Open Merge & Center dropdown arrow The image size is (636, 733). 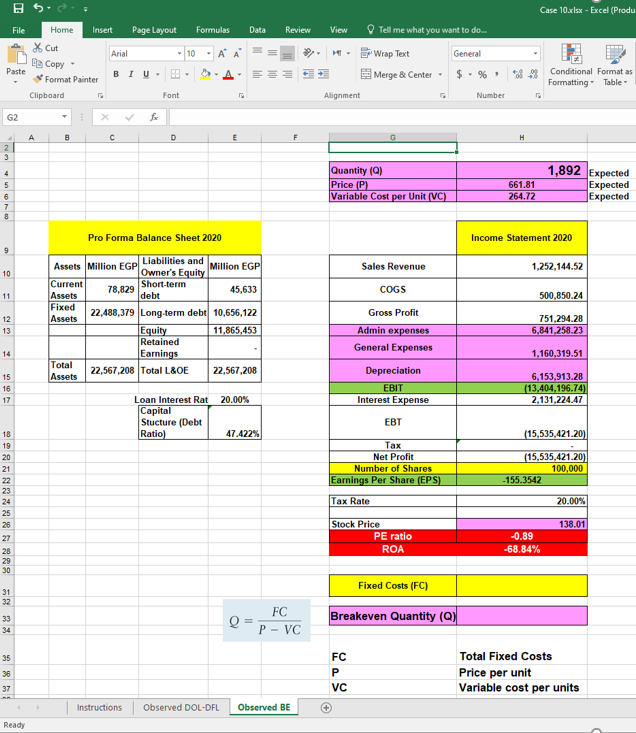pyautogui.click(x=440, y=74)
